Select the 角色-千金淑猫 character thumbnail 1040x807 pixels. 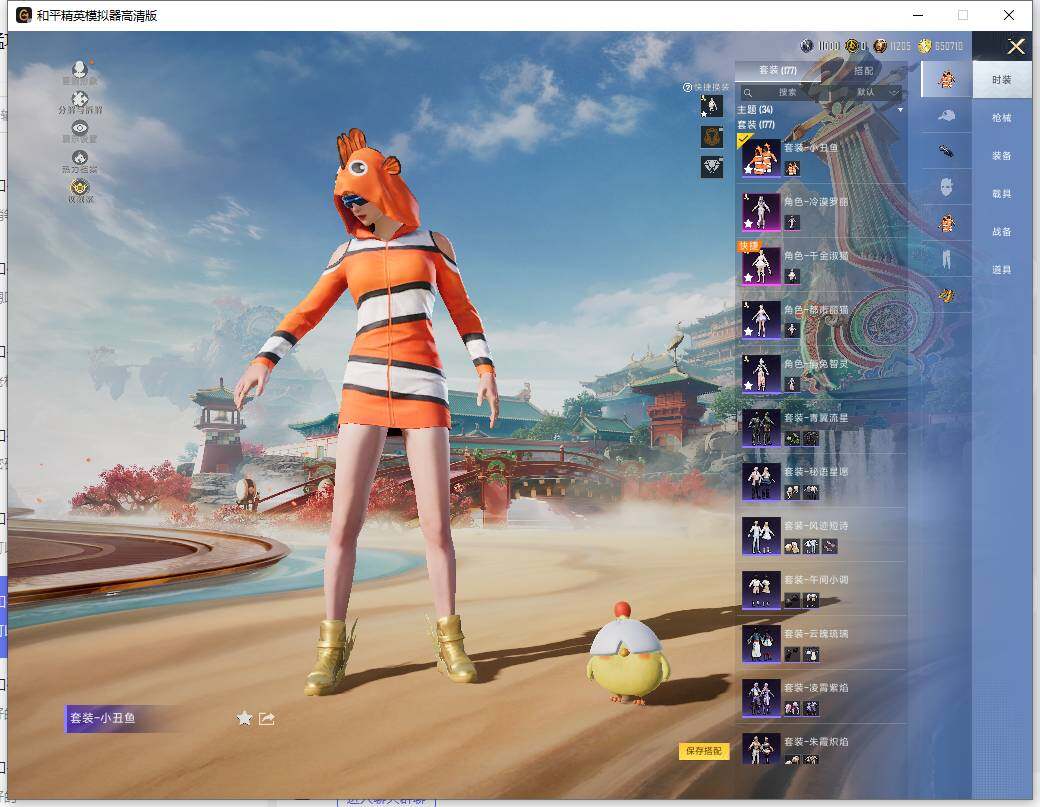[761, 265]
